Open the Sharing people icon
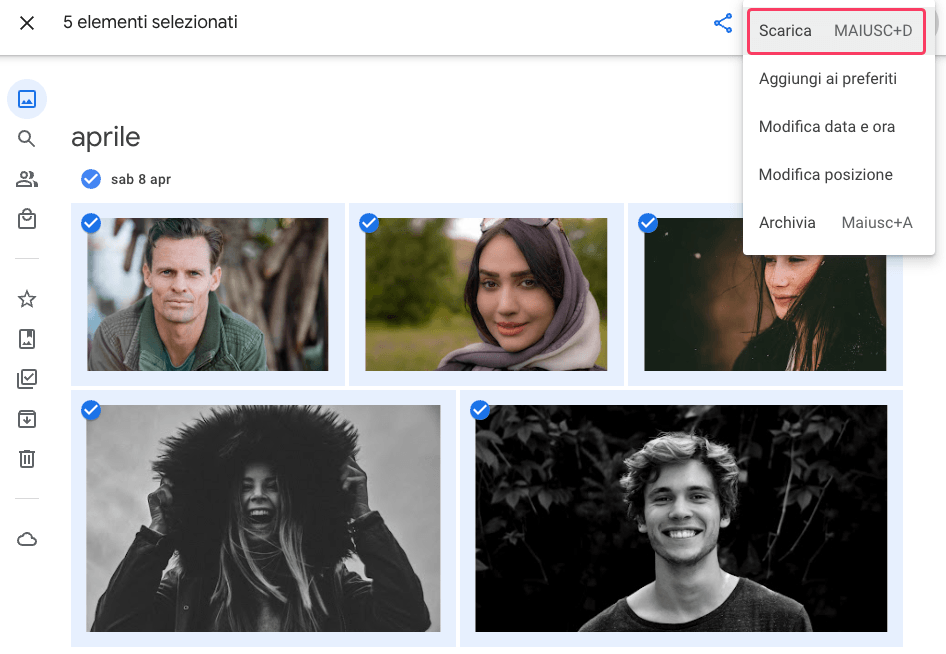This screenshot has height=654, width=946. (27, 179)
